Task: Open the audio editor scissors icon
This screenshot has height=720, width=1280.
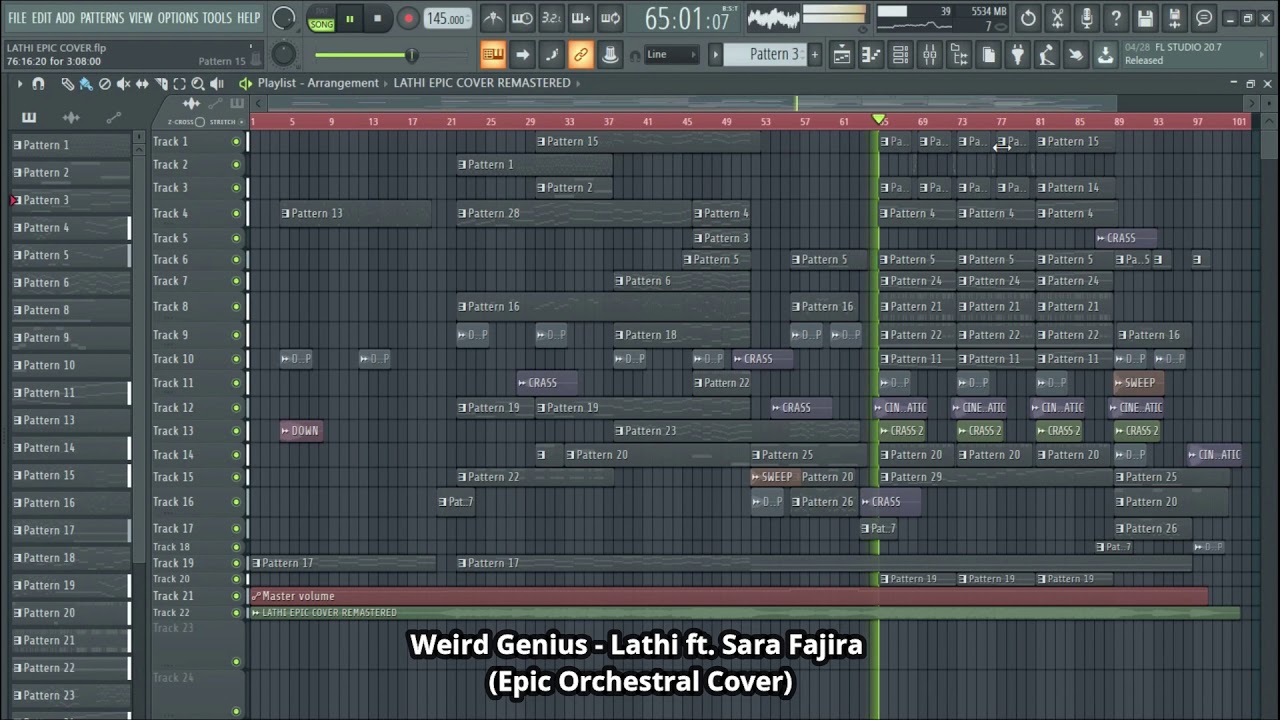Action: pyautogui.click(x=1057, y=18)
